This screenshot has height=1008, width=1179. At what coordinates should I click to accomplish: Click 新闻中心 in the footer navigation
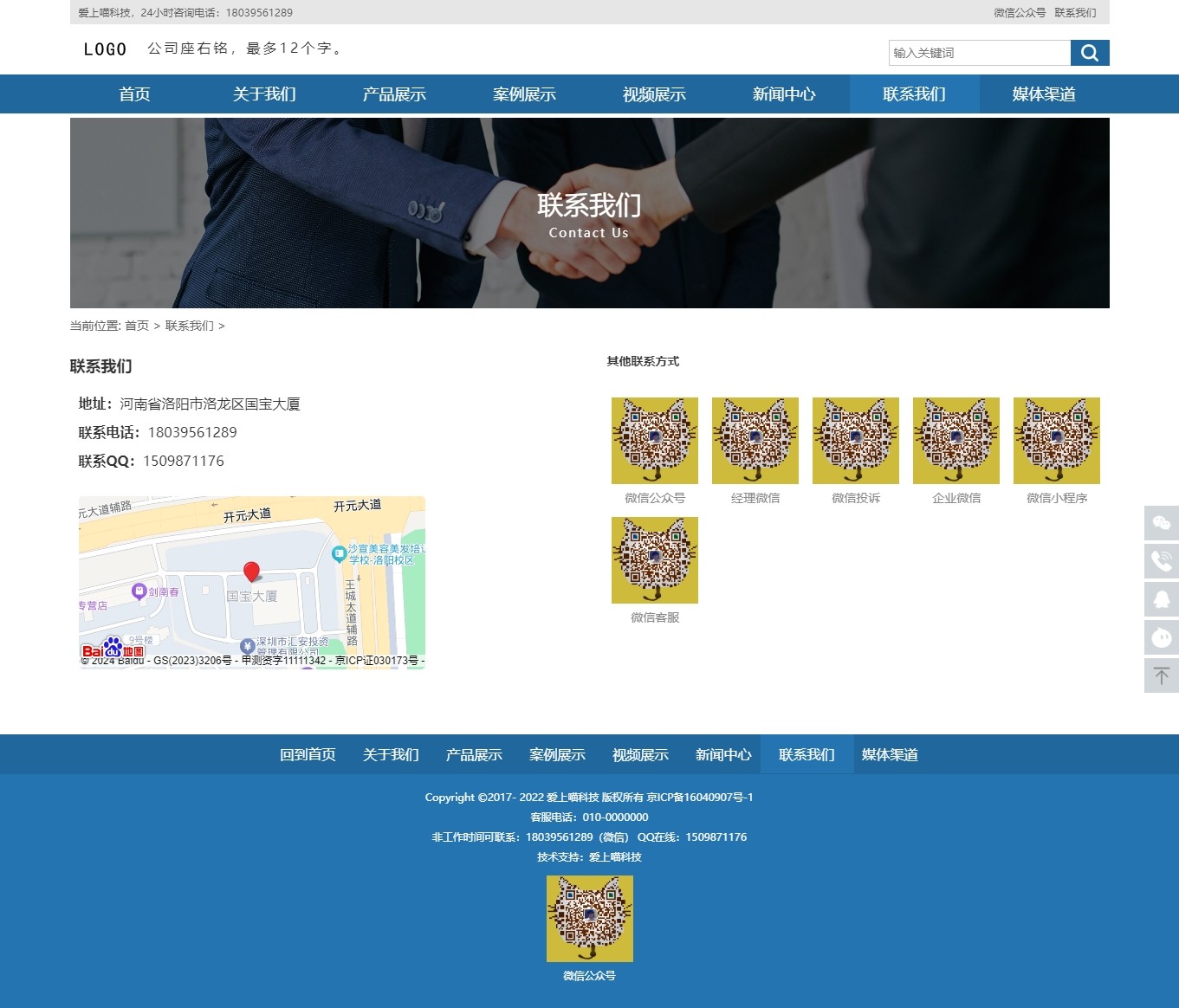pyautogui.click(x=723, y=755)
